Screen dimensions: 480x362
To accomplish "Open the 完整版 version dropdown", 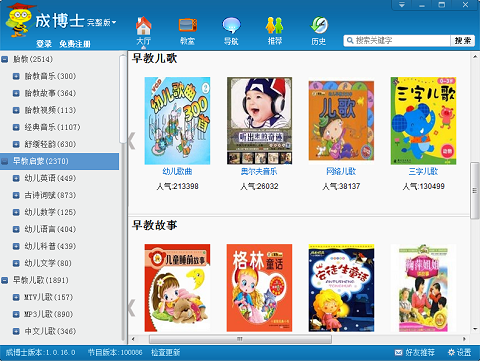I will [x=101, y=23].
